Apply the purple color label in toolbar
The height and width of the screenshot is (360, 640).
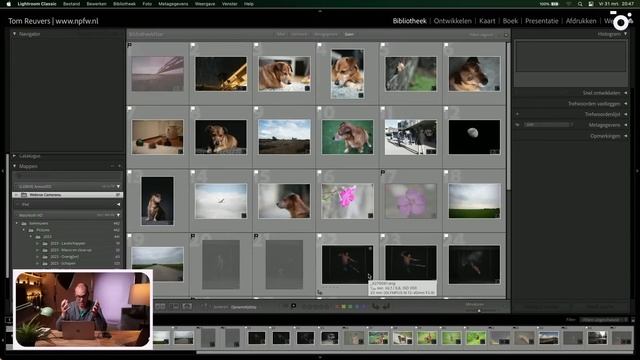pyautogui.click(x=363, y=307)
